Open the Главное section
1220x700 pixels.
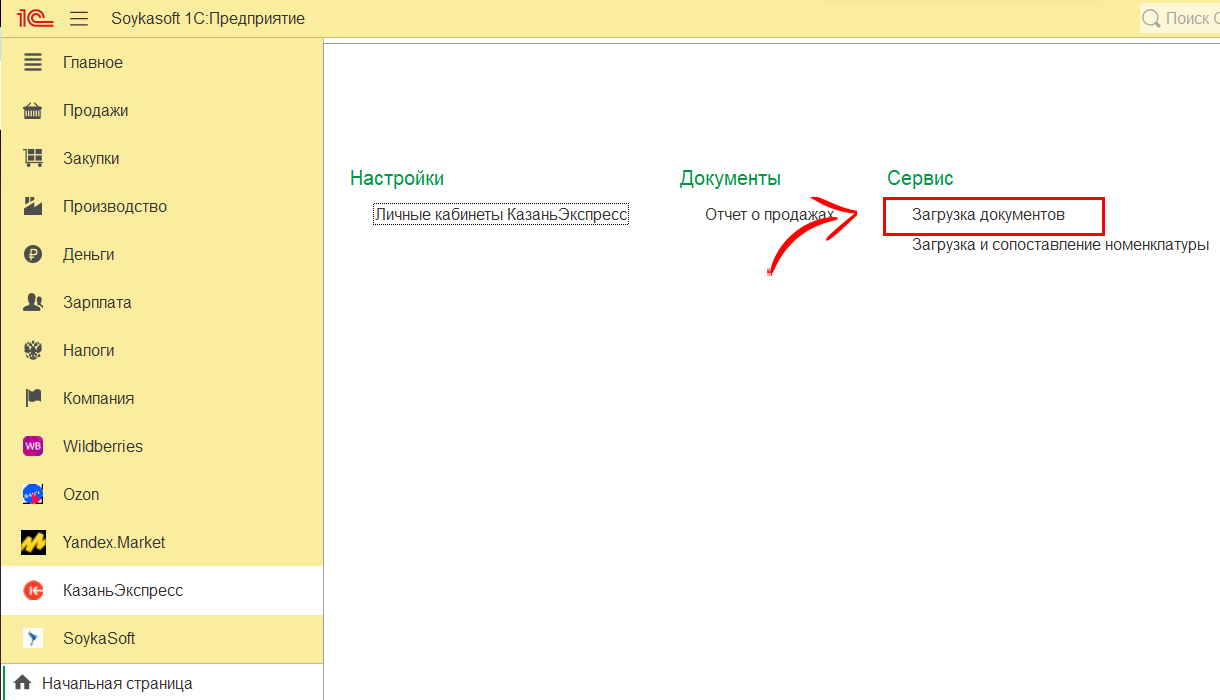click(x=162, y=62)
